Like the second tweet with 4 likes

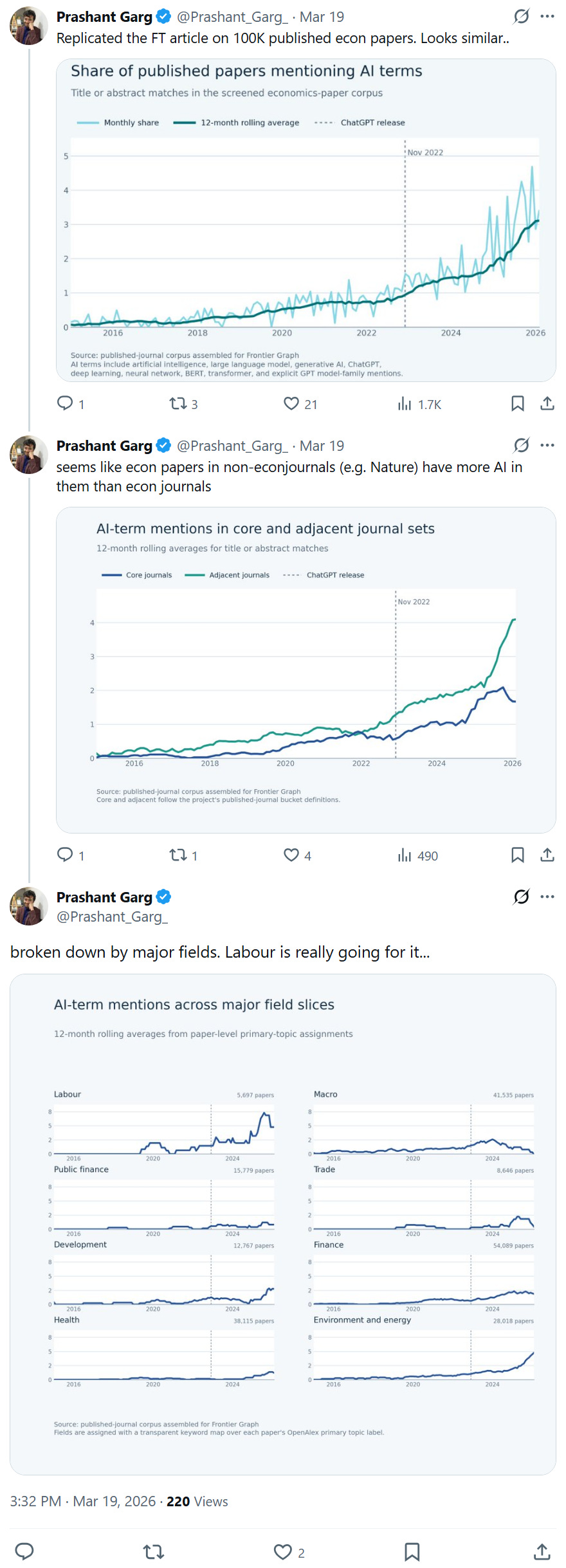tap(291, 855)
